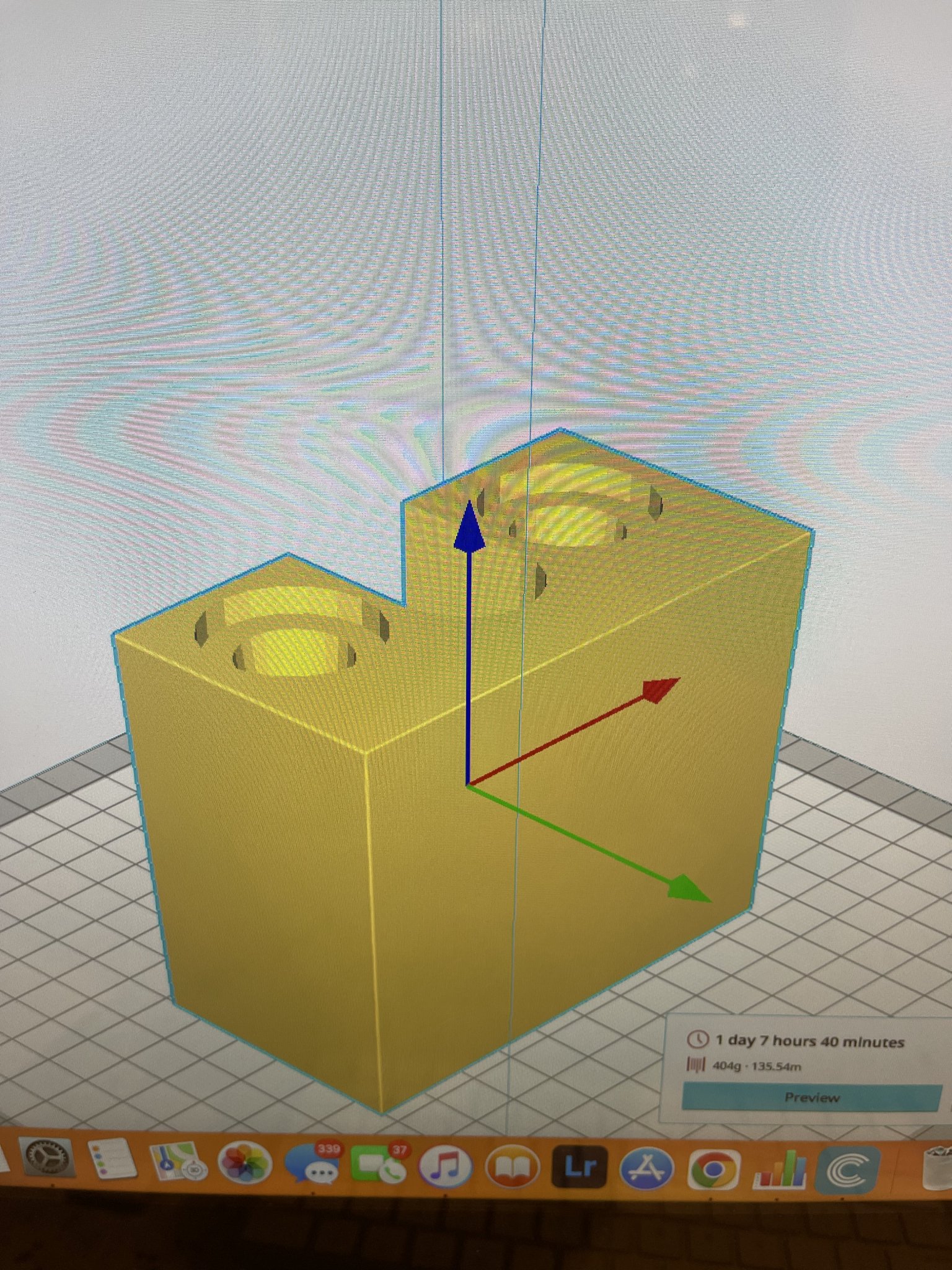Launch Google Chrome from the dock

coord(713,1170)
